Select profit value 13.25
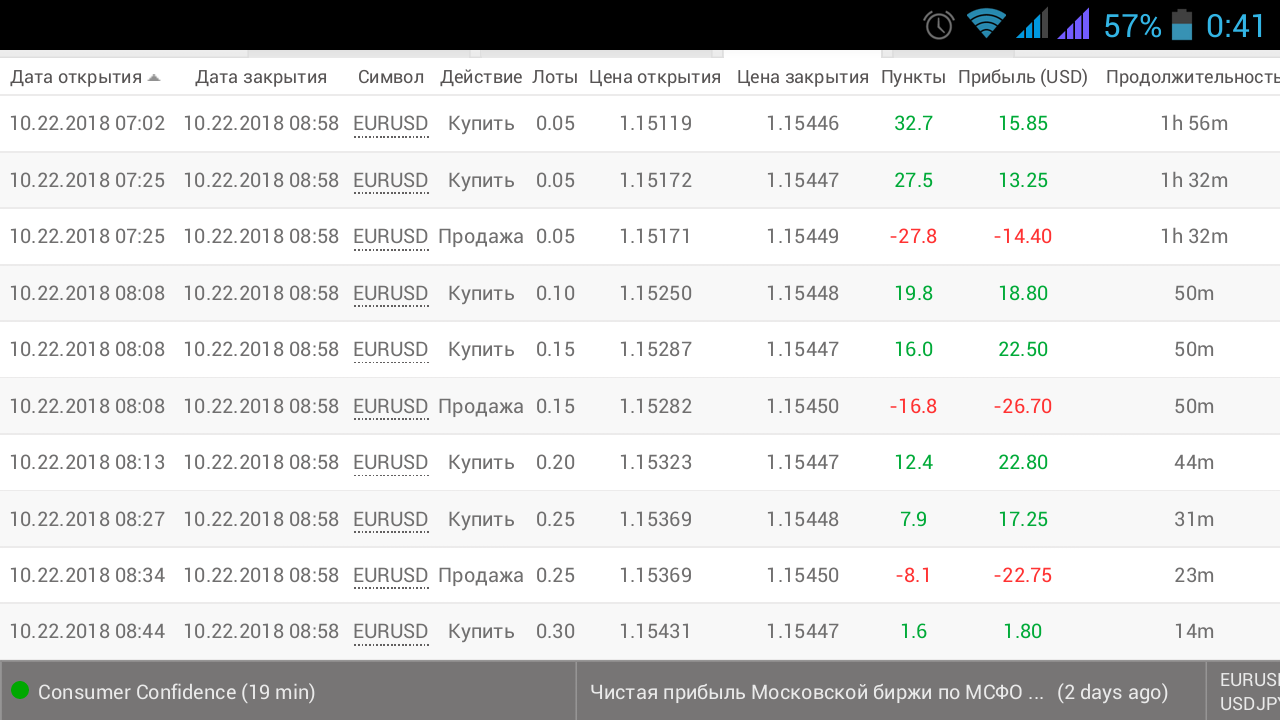 pos(1023,181)
